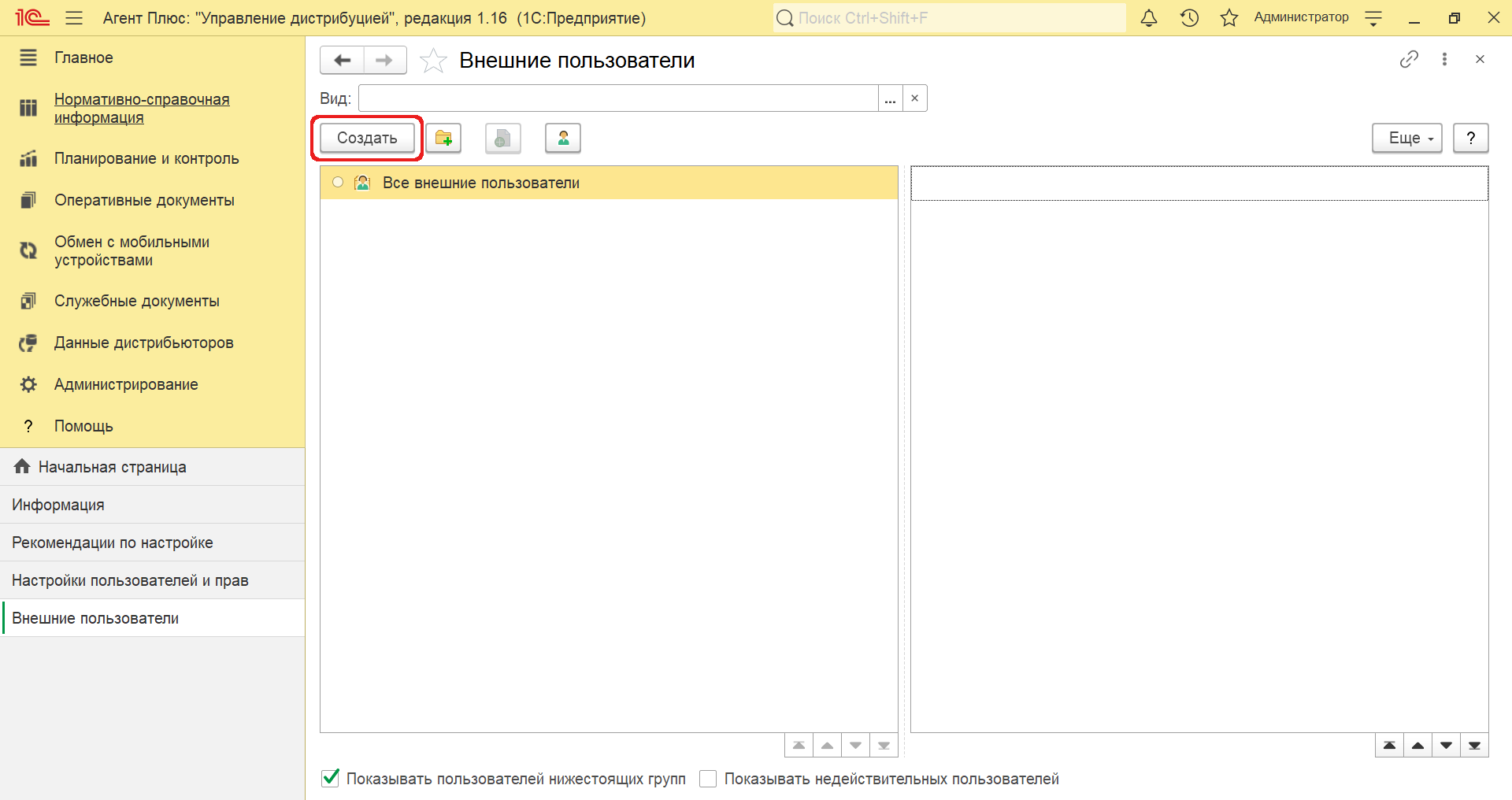
Task: Open the Администрирование section
Action: tap(126, 384)
